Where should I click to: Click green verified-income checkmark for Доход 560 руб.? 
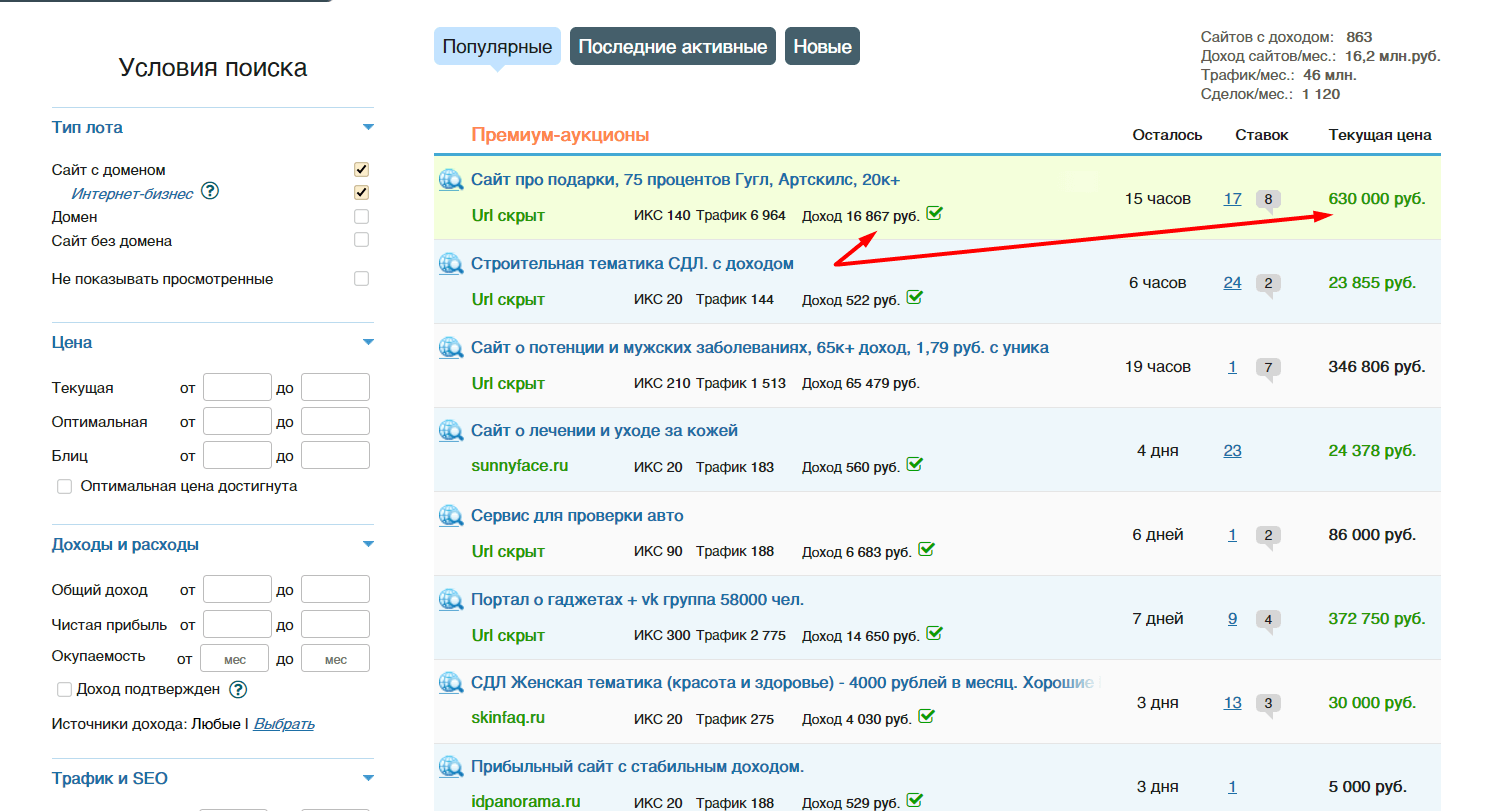[914, 465]
